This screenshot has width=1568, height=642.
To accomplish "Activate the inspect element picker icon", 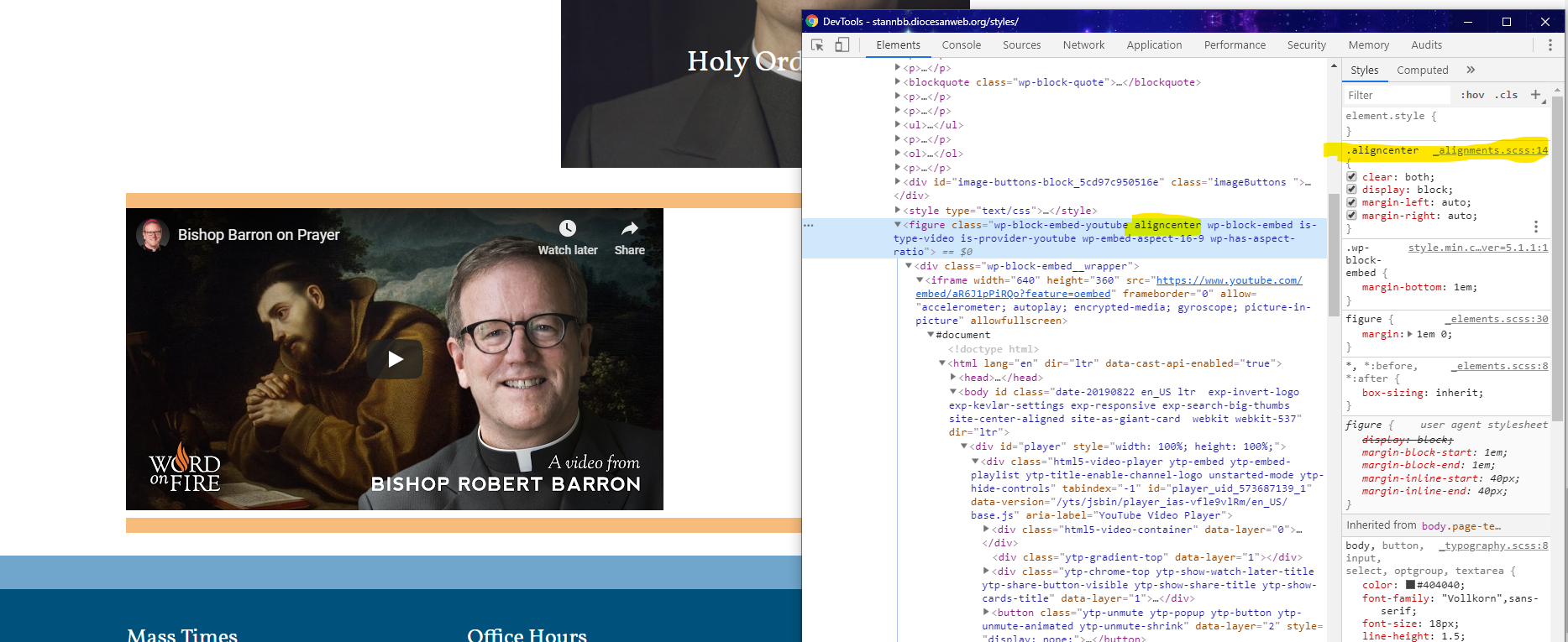I will pyautogui.click(x=817, y=45).
